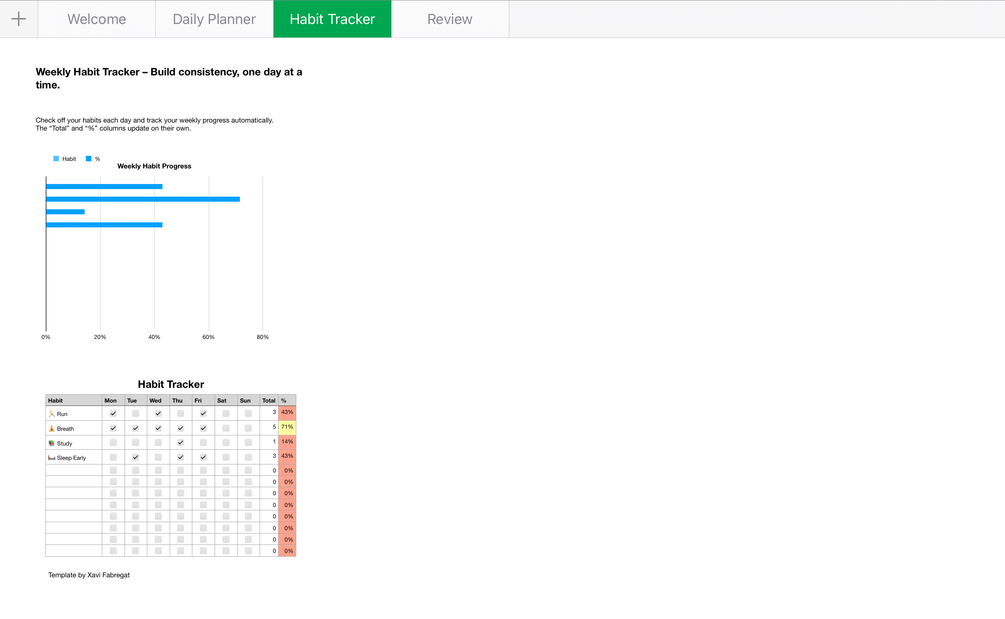Screen dimensions: 1005x619
Task: Click the meditation emoji beside Breath
Action: click(52, 429)
